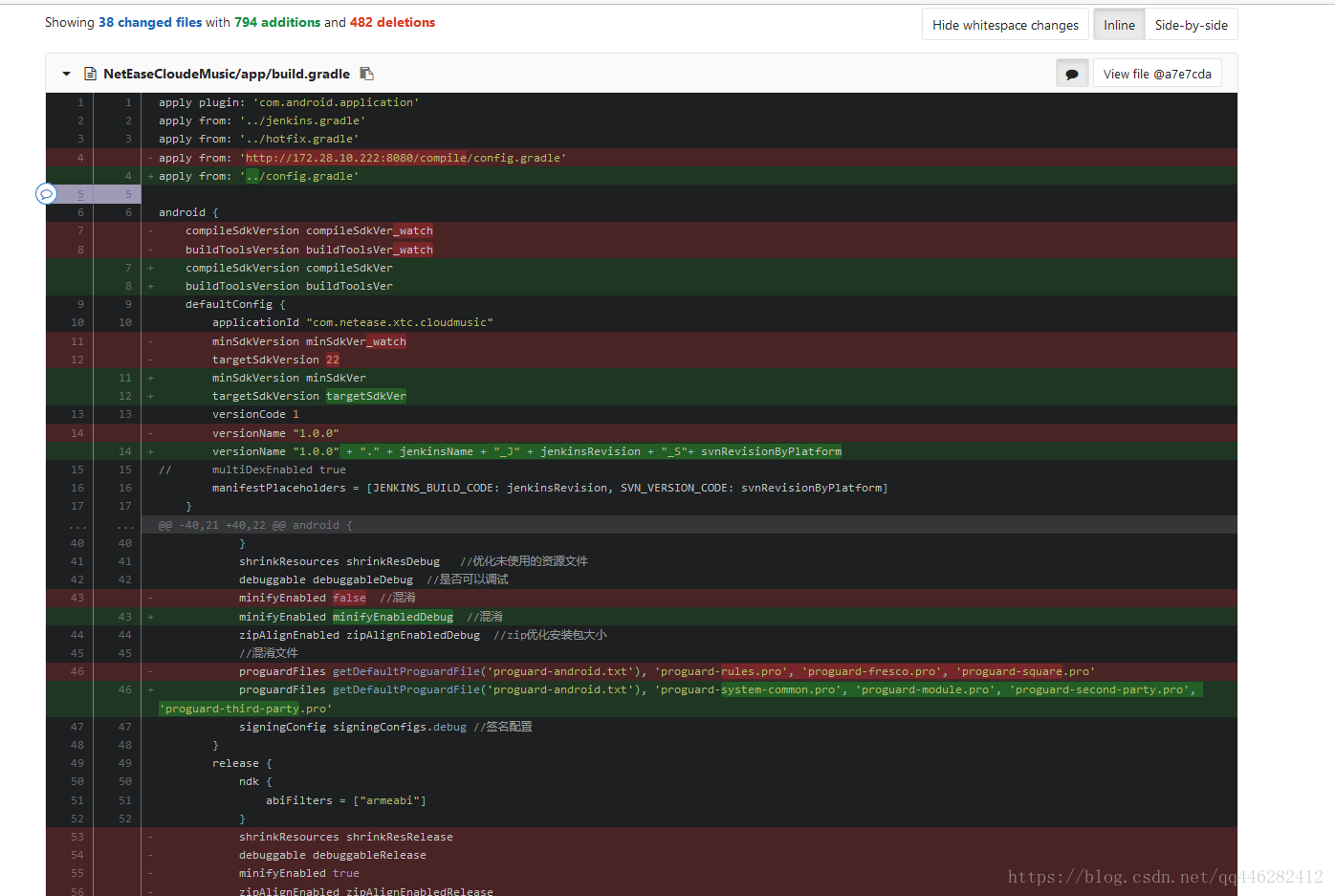1335x896 pixels.
Task: Click old line number 53 in the gutter
Action: point(77,837)
